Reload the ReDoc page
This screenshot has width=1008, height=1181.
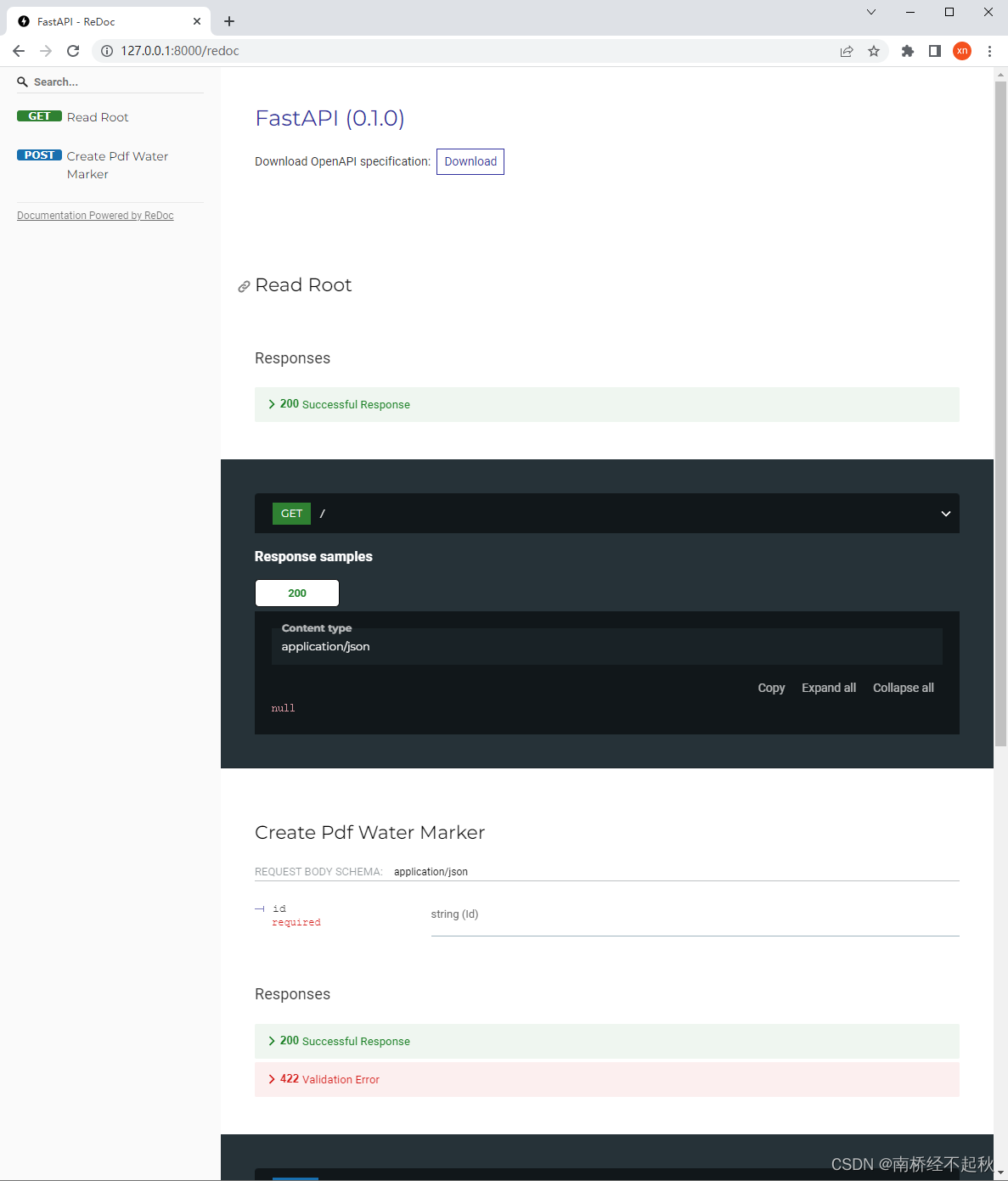[x=73, y=51]
